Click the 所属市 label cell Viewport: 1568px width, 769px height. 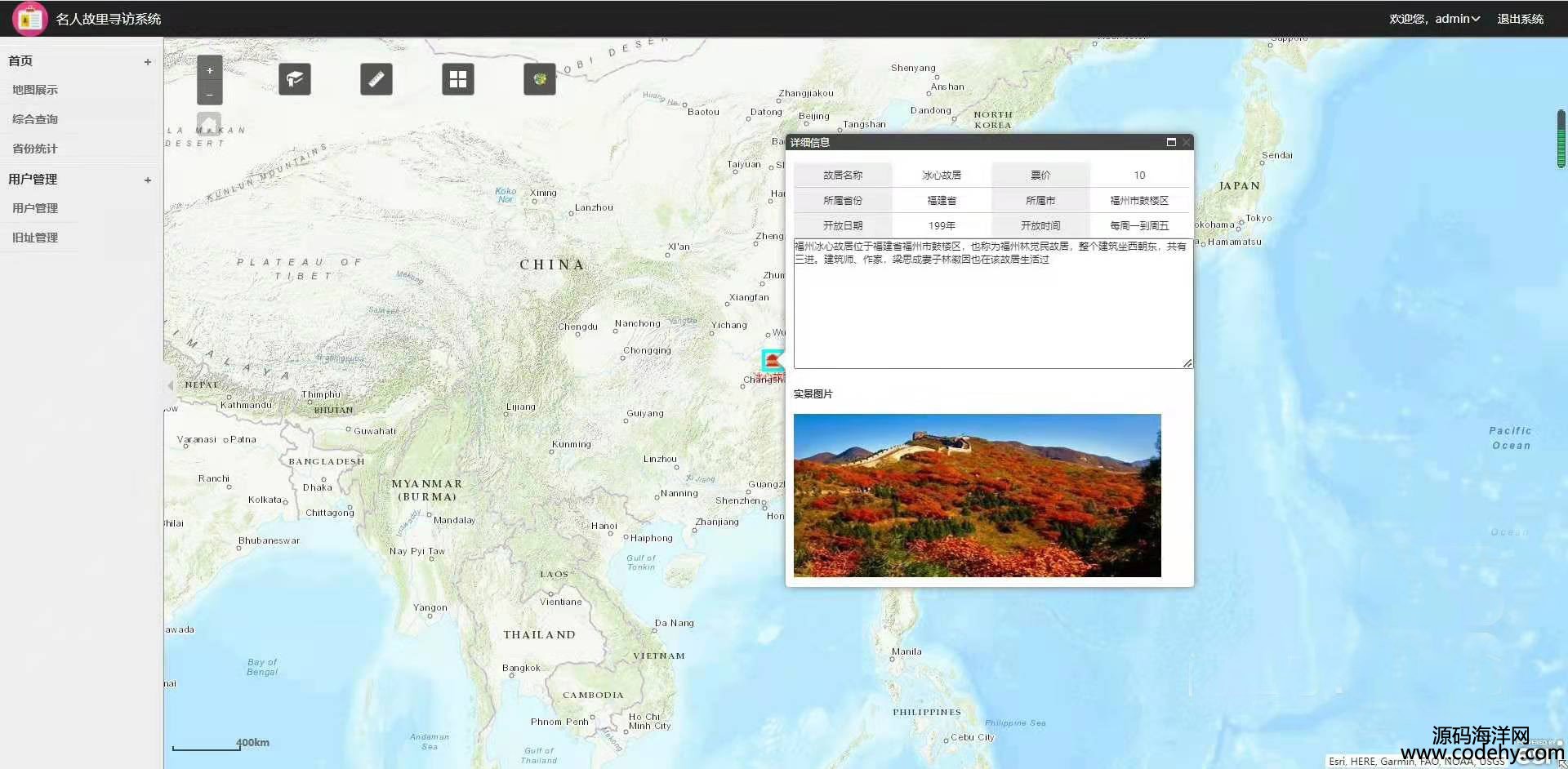click(1040, 200)
